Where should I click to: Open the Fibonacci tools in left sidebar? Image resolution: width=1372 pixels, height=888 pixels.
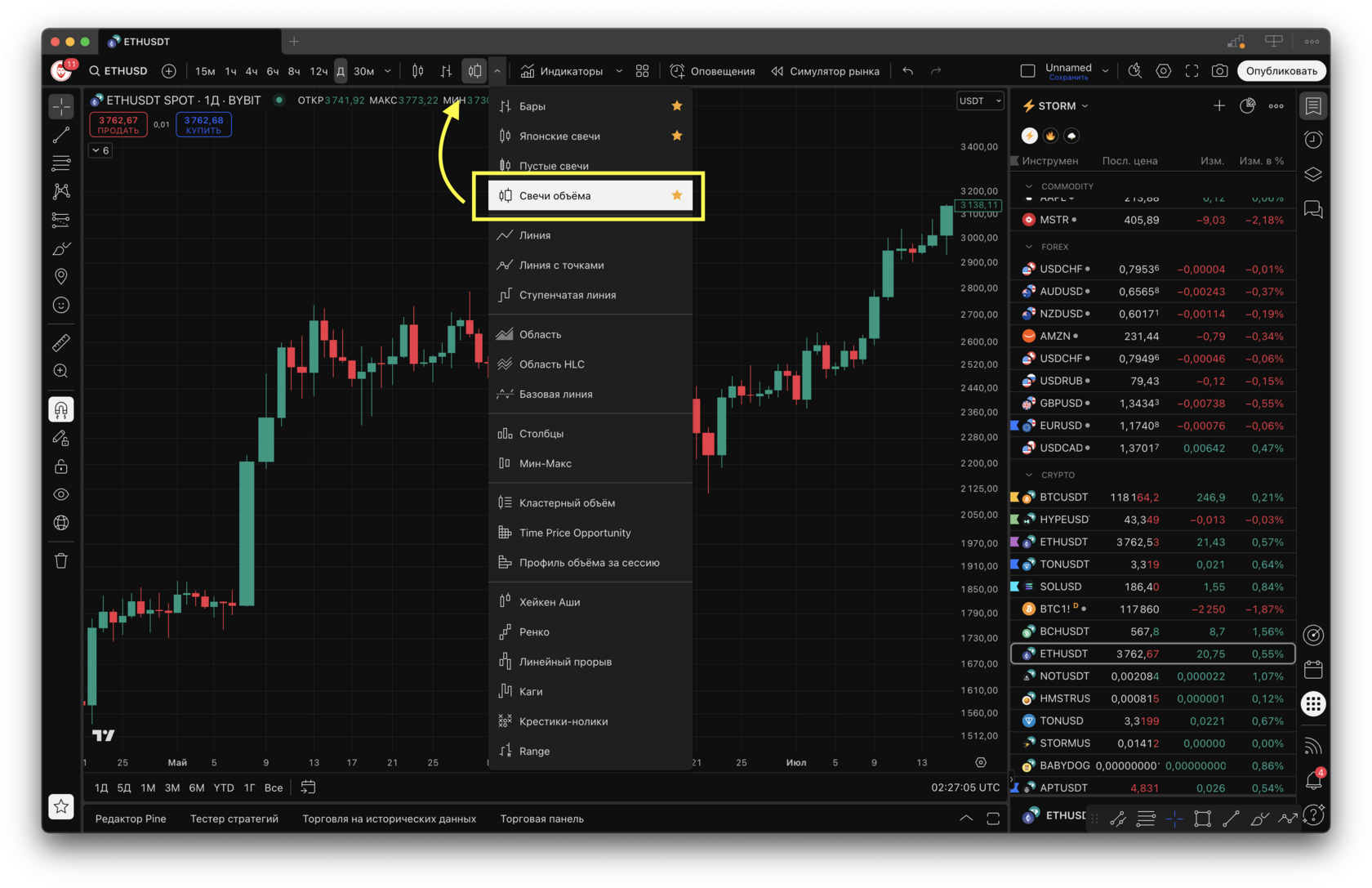(61, 163)
